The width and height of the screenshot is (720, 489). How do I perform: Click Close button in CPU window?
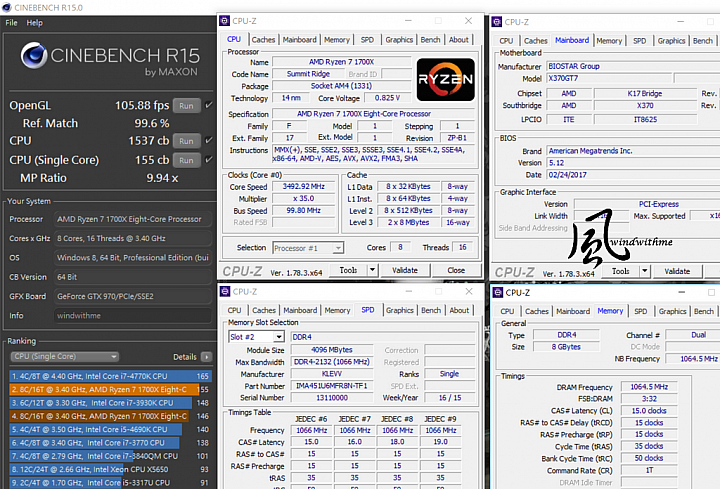(x=456, y=270)
